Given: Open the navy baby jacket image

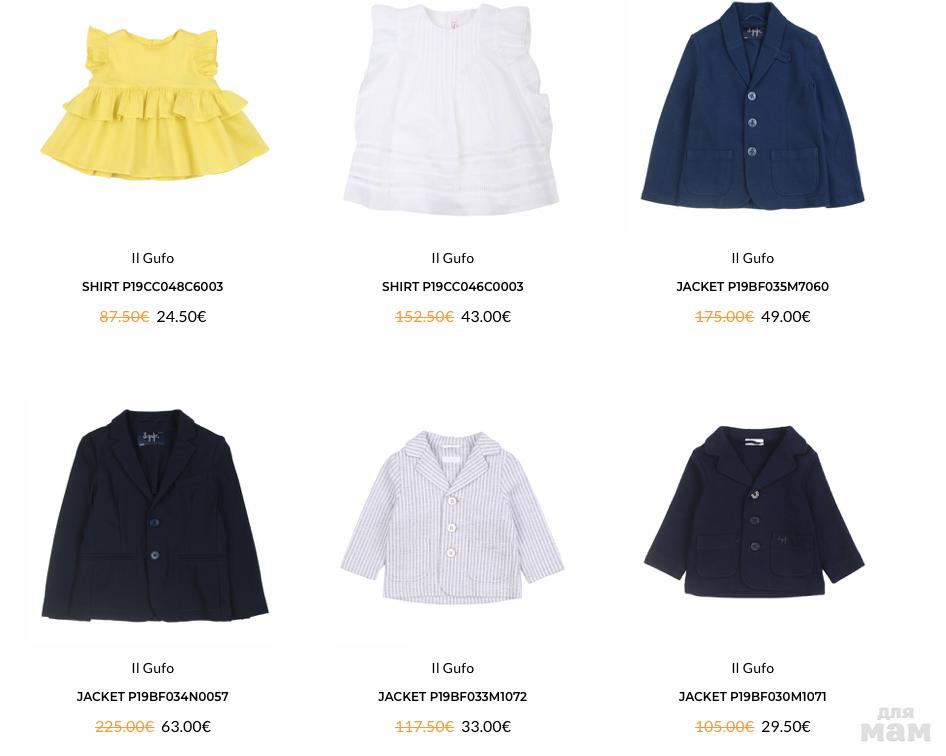Looking at the screenshot, I should (754, 512).
